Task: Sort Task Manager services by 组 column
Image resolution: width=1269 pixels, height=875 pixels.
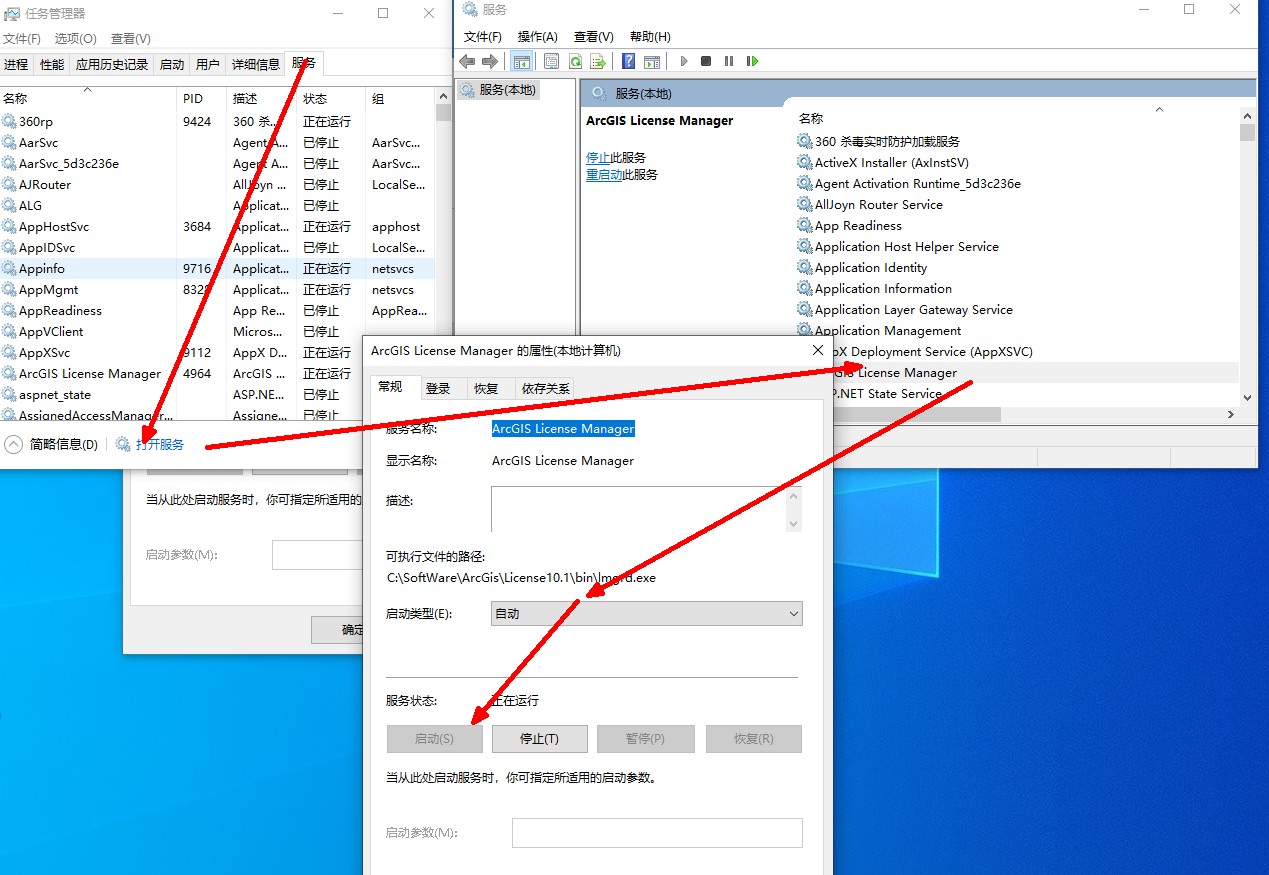Action: (x=400, y=98)
